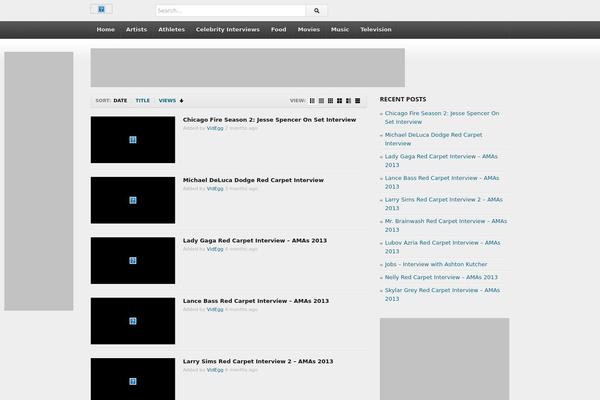Open the Recent Posts link for Lady Gaga Red Carpet
Screen dimensions: 600x400
click(441, 161)
